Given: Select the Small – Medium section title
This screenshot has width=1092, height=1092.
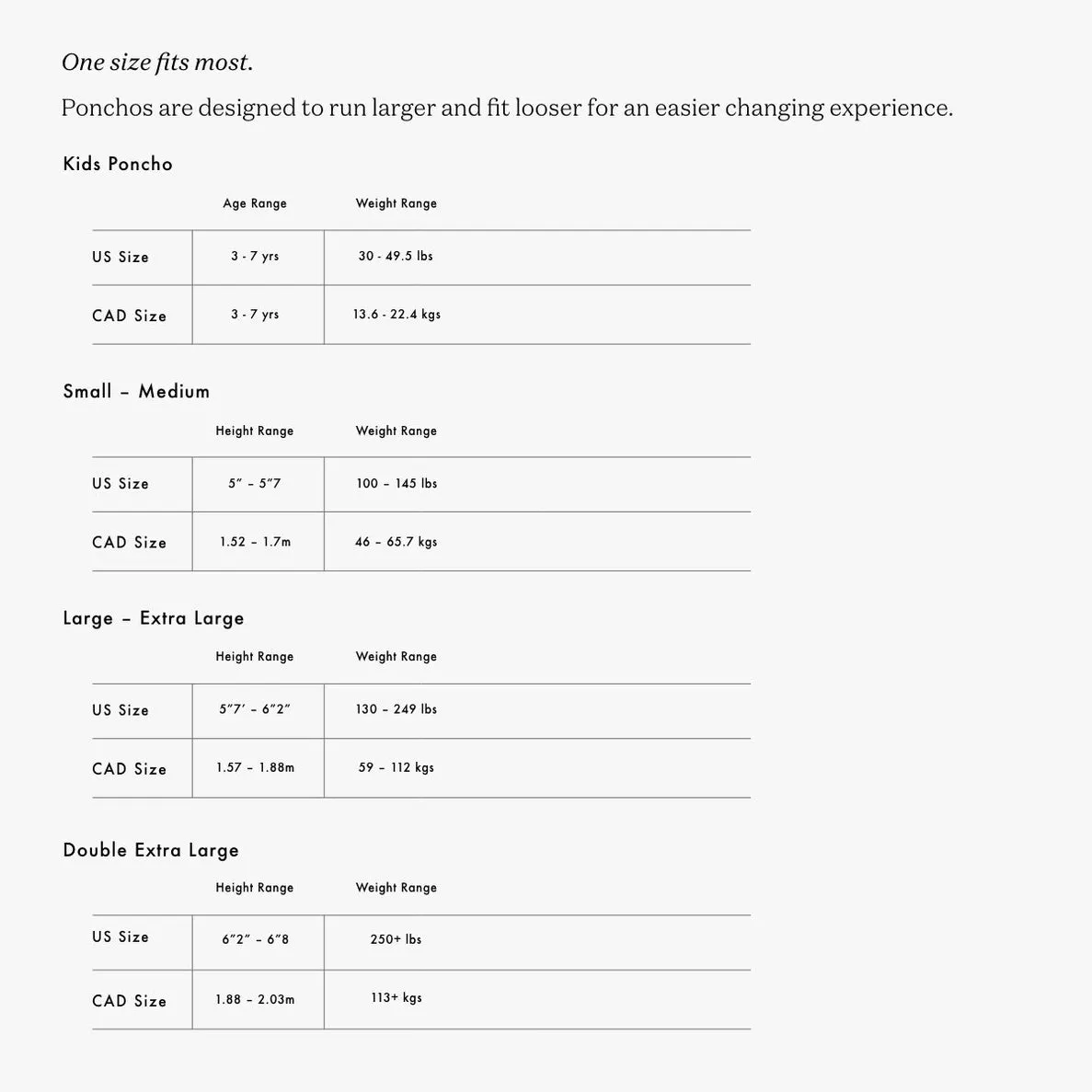Looking at the screenshot, I should pyautogui.click(x=136, y=391).
